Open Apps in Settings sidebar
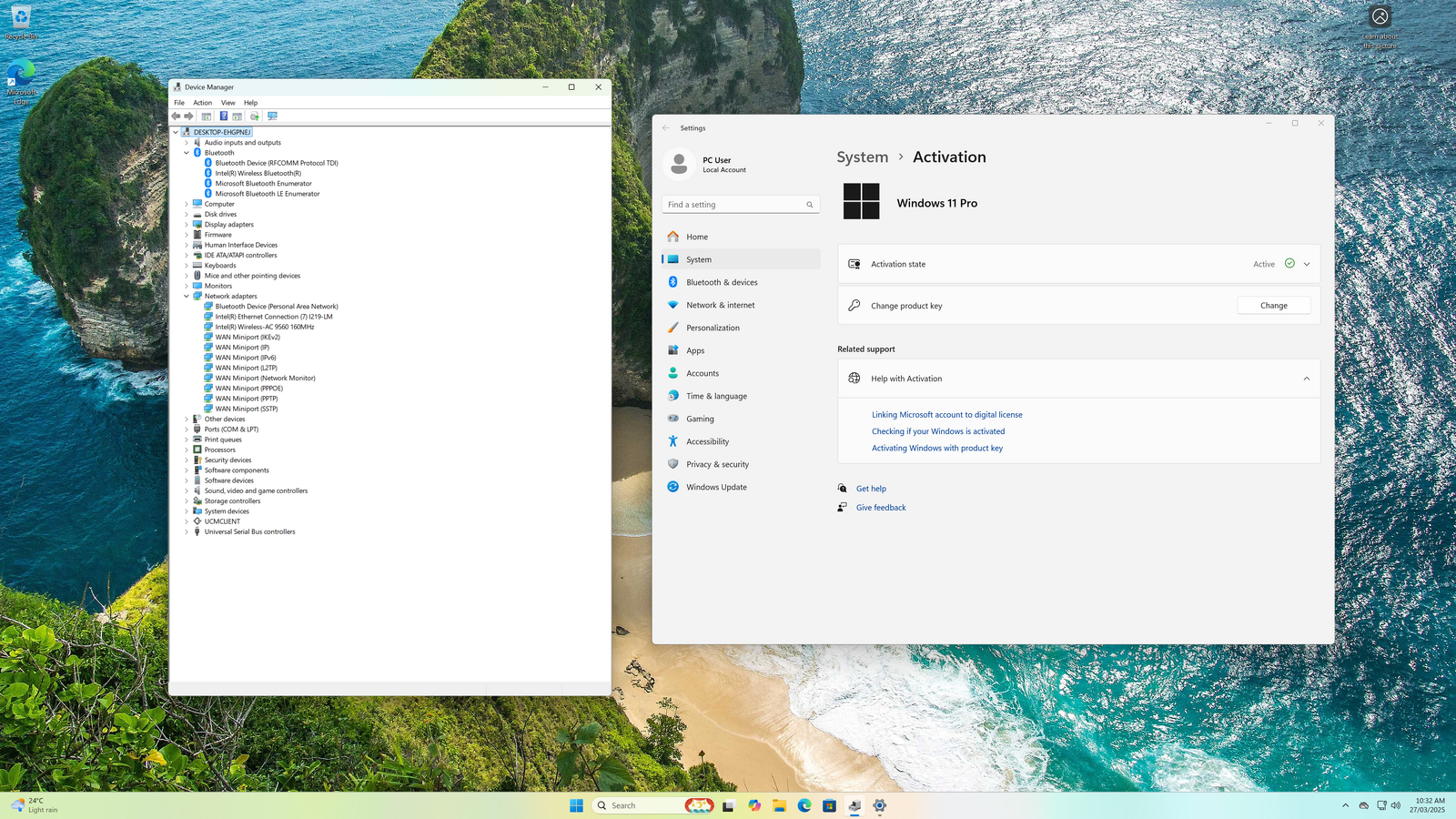 coord(741,350)
